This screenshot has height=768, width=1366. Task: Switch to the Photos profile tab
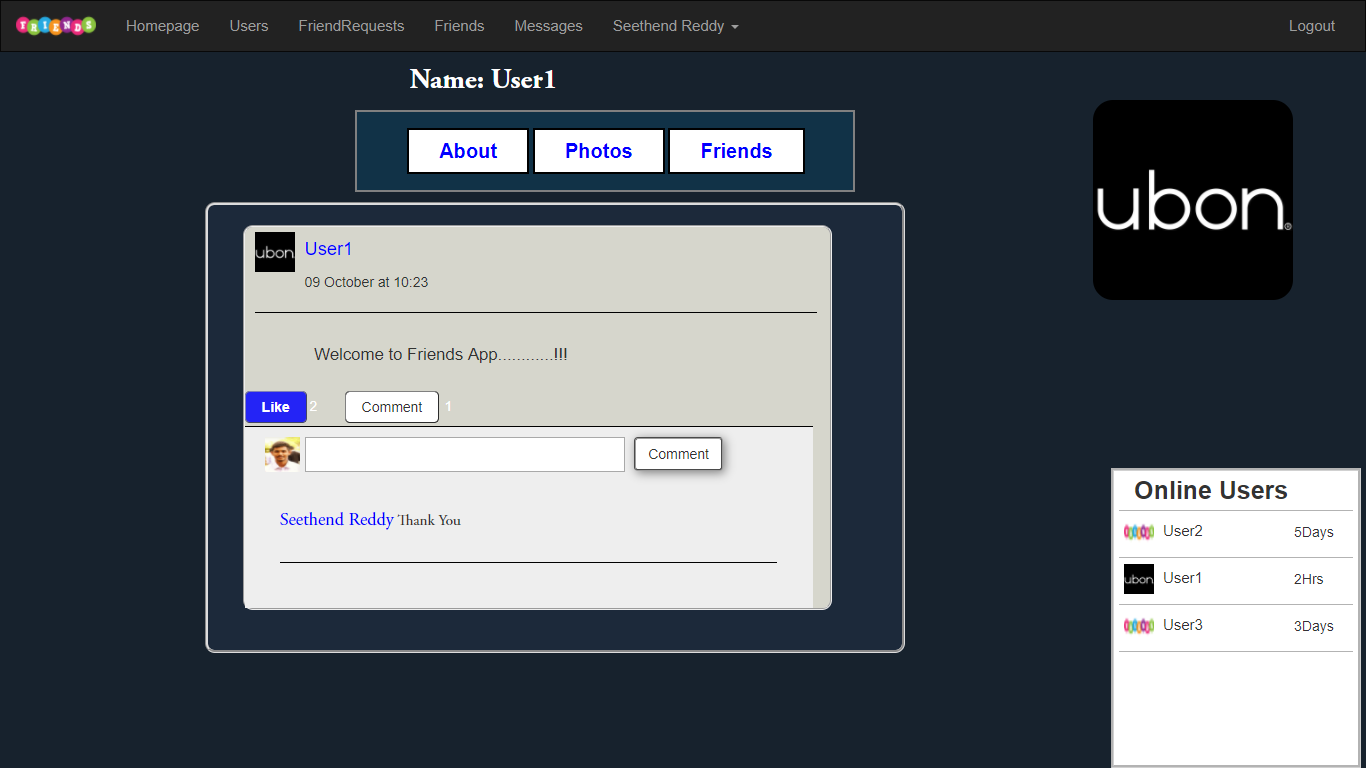pos(599,151)
